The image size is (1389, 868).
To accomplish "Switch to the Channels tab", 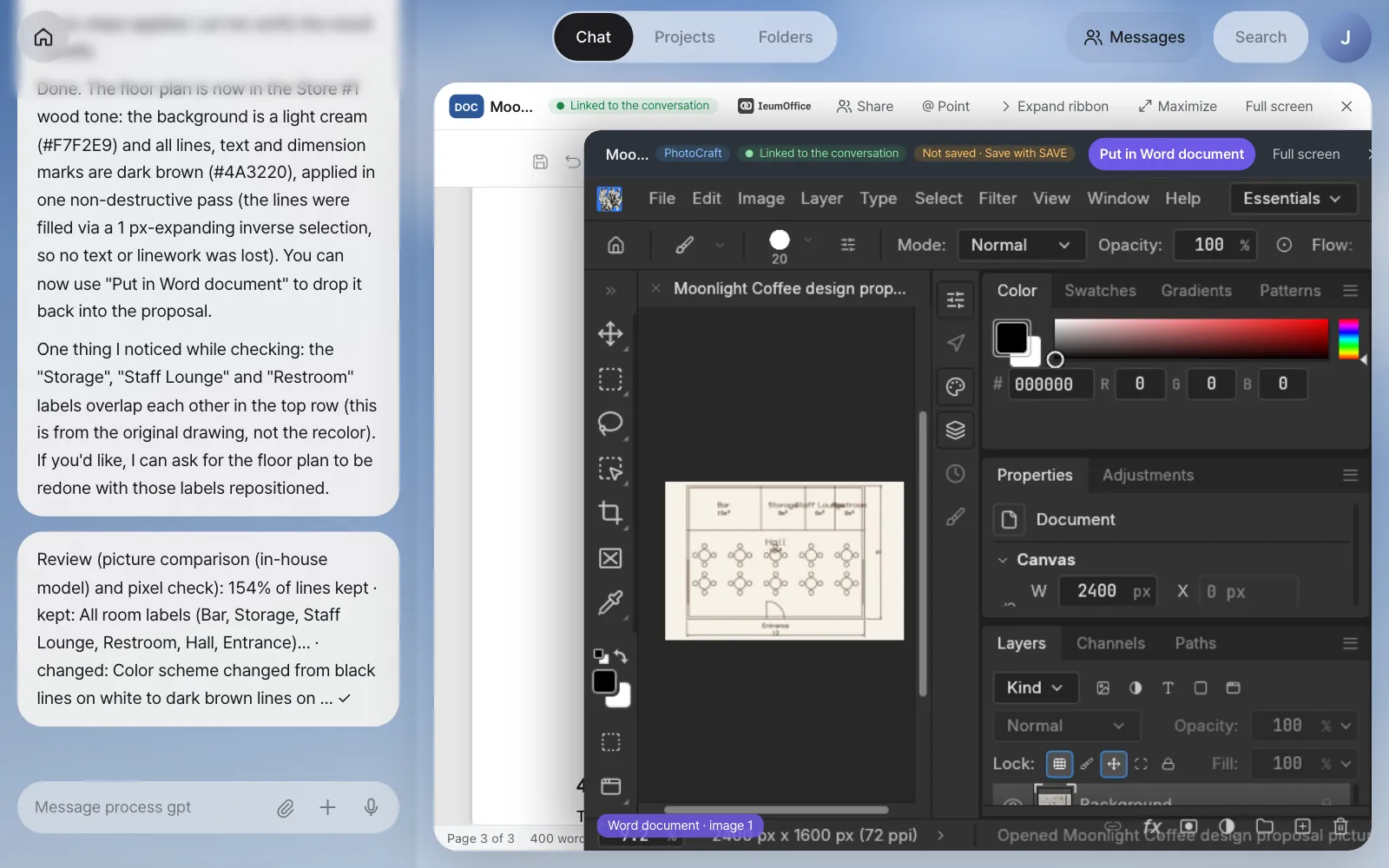I will coord(1110,643).
